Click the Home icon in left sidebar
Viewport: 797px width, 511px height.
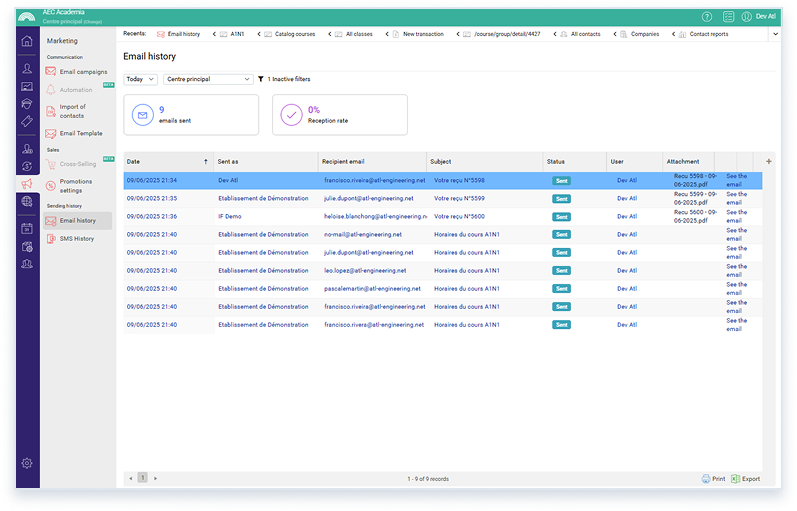(27, 42)
